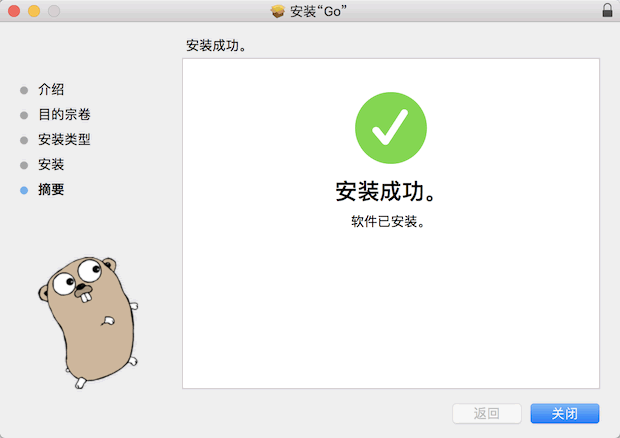Image resolution: width=620 pixels, height=438 pixels.
Task: Click the blue bullet next to 摘要
Action: coord(24,190)
